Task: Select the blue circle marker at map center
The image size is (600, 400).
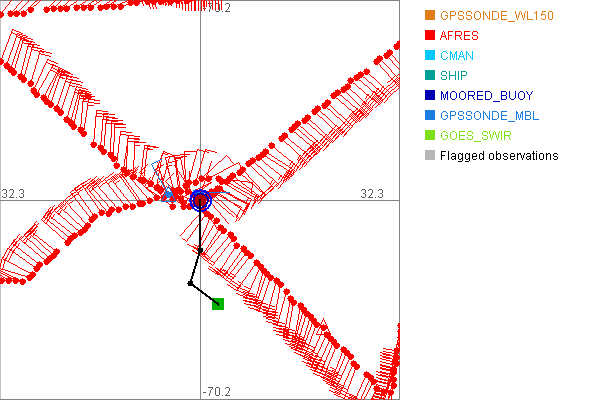Action: (200, 200)
